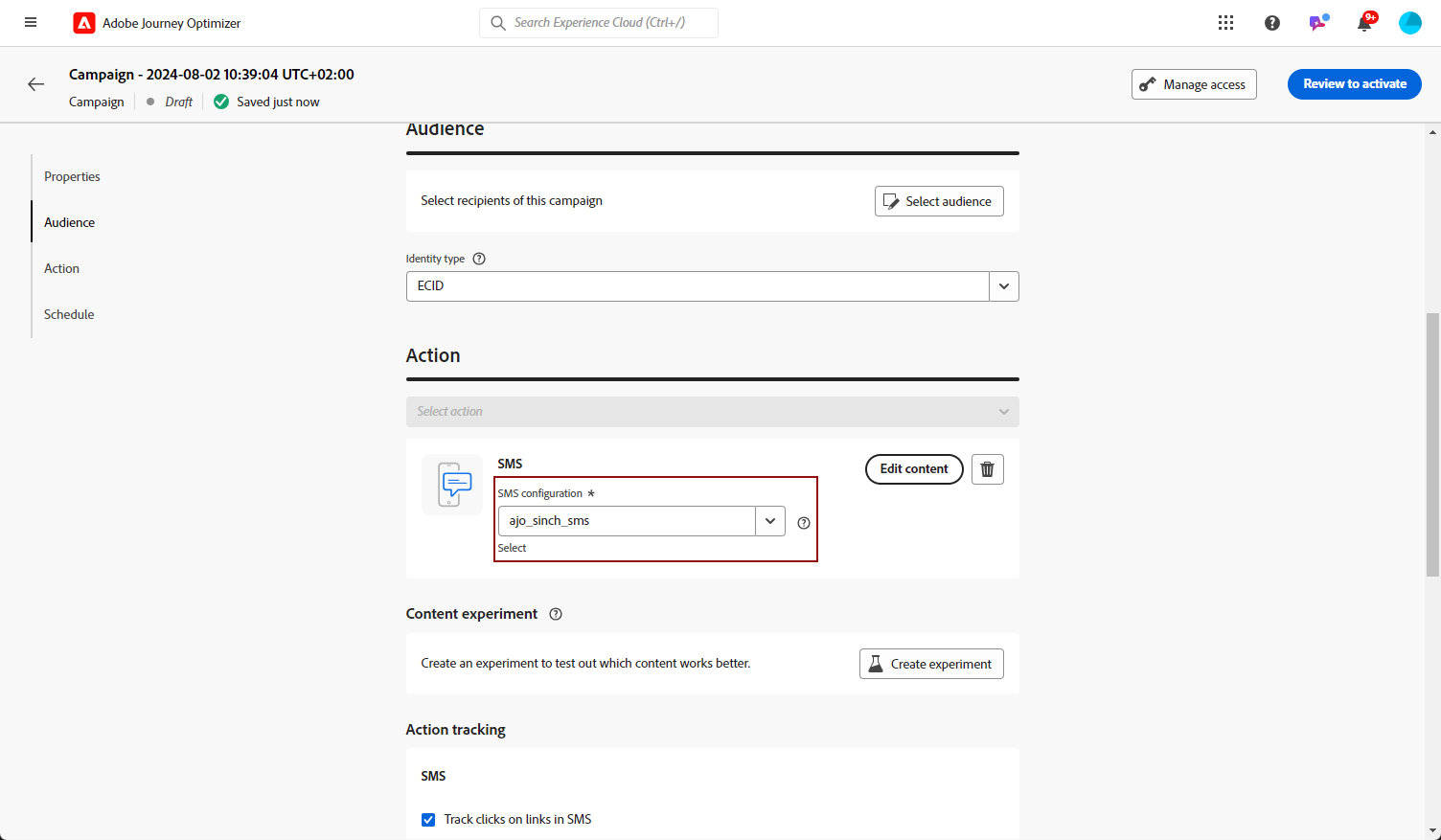Show help for SMS configuration
Viewport: 1441px width, 840px height.
(x=804, y=523)
